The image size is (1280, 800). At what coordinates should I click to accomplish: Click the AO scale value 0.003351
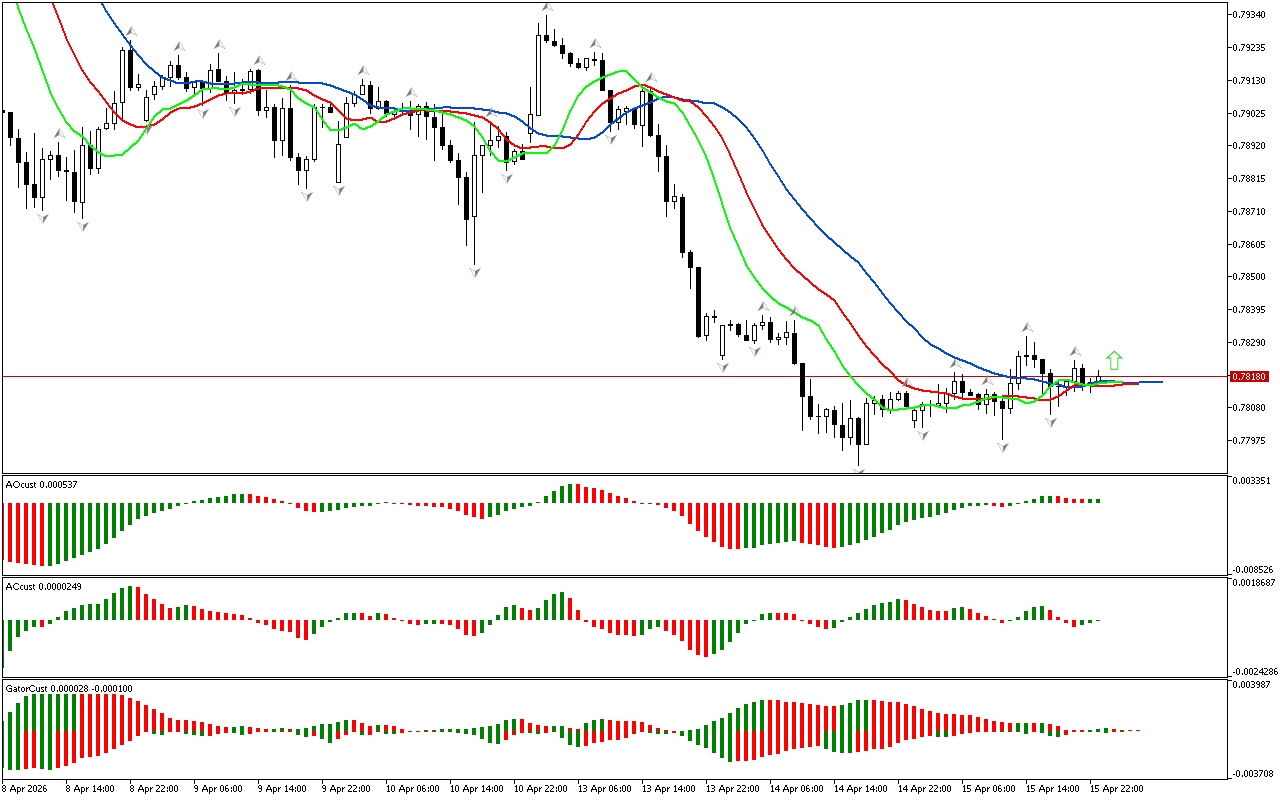click(1252, 481)
